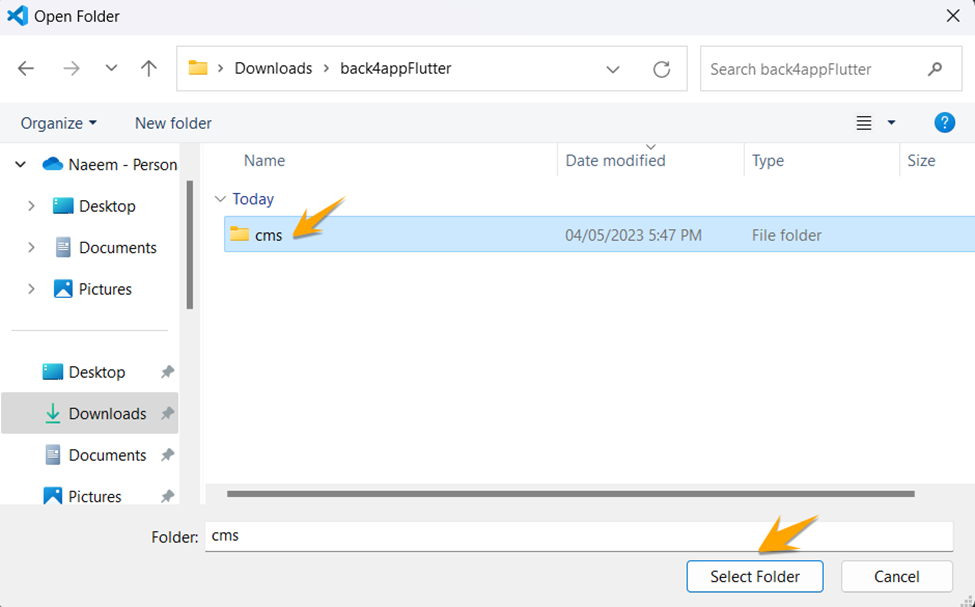Viewport: 975px width, 607px height.
Task: Navigate back using the back arrow
Action: (x=25, y=68)
